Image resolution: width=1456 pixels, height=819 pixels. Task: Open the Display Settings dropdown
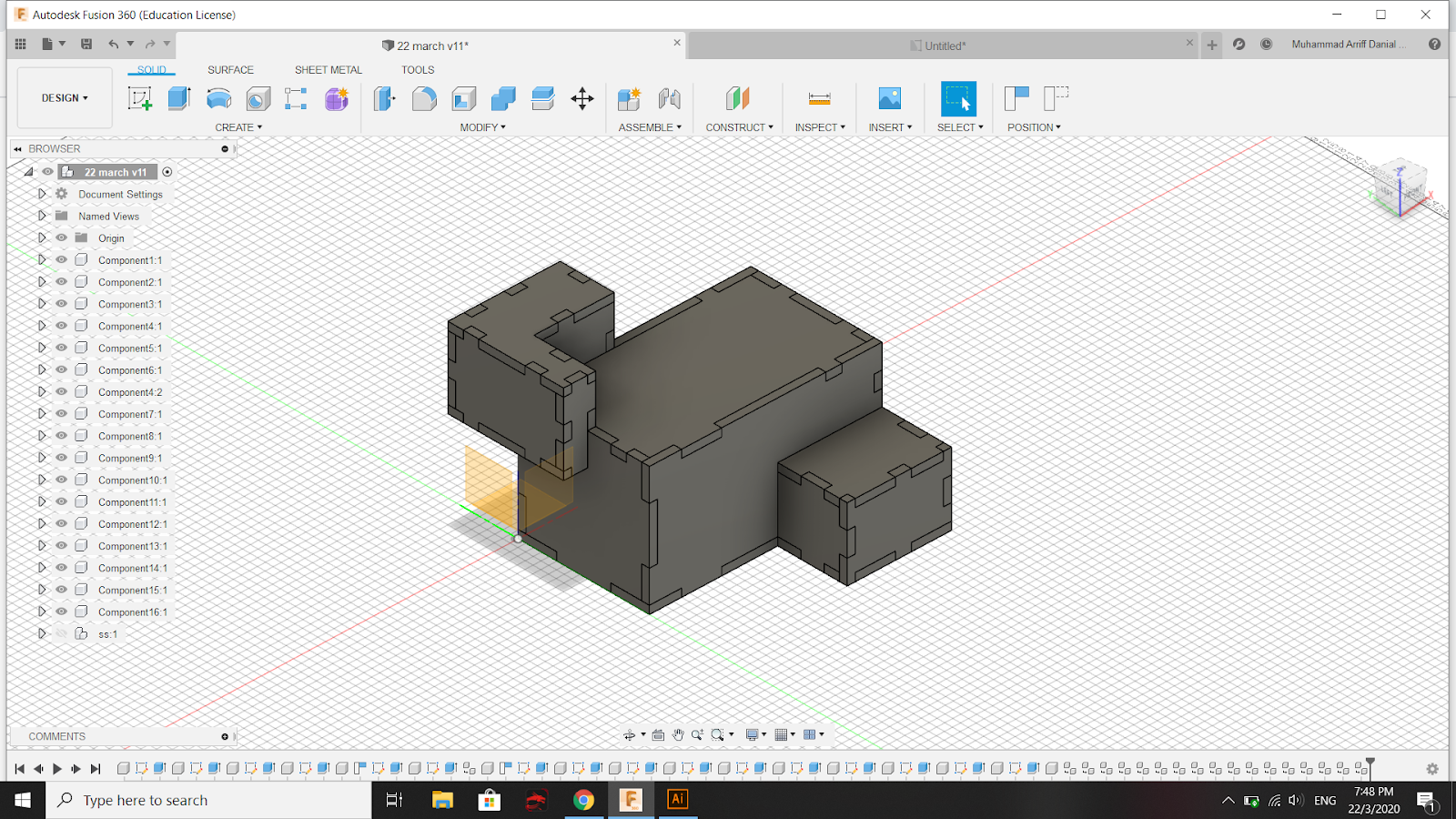point(753,734)
